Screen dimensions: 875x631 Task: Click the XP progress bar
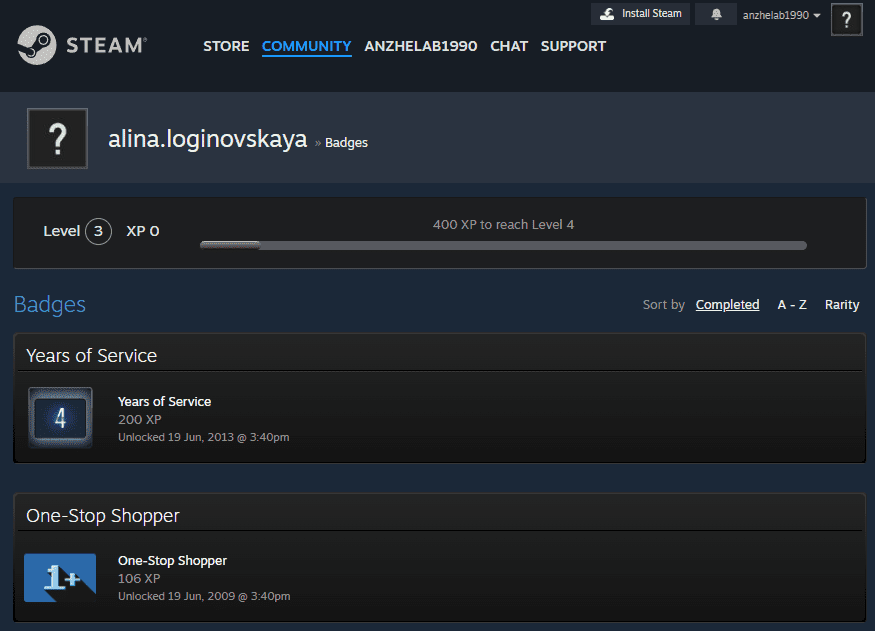pos(503,245)
